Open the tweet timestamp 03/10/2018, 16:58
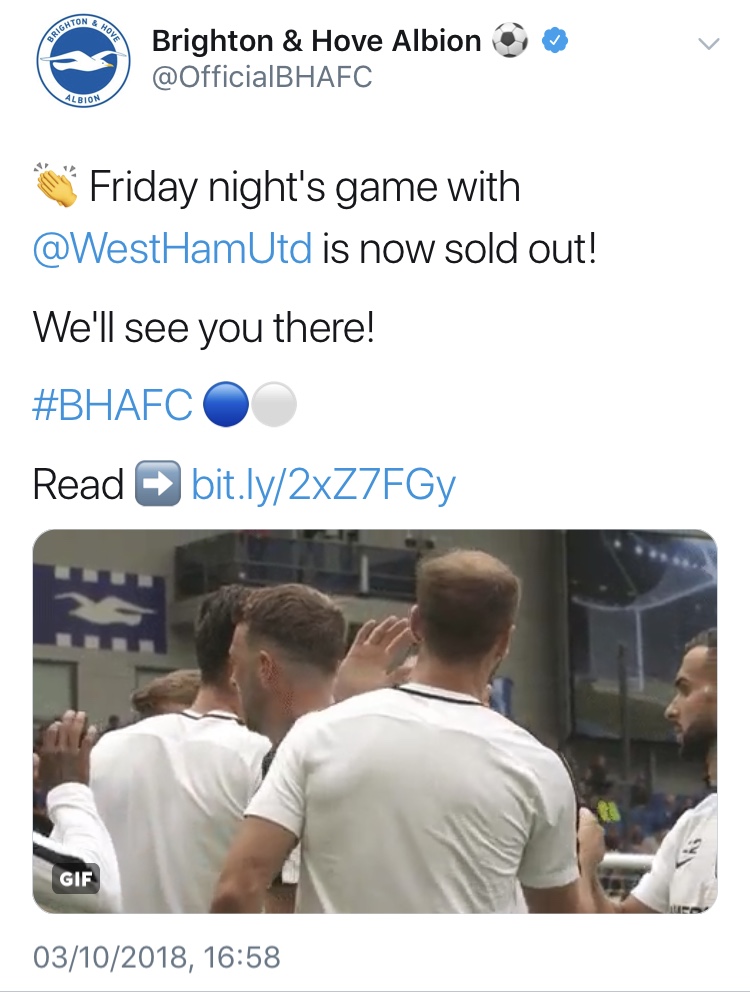 point(157,957)
